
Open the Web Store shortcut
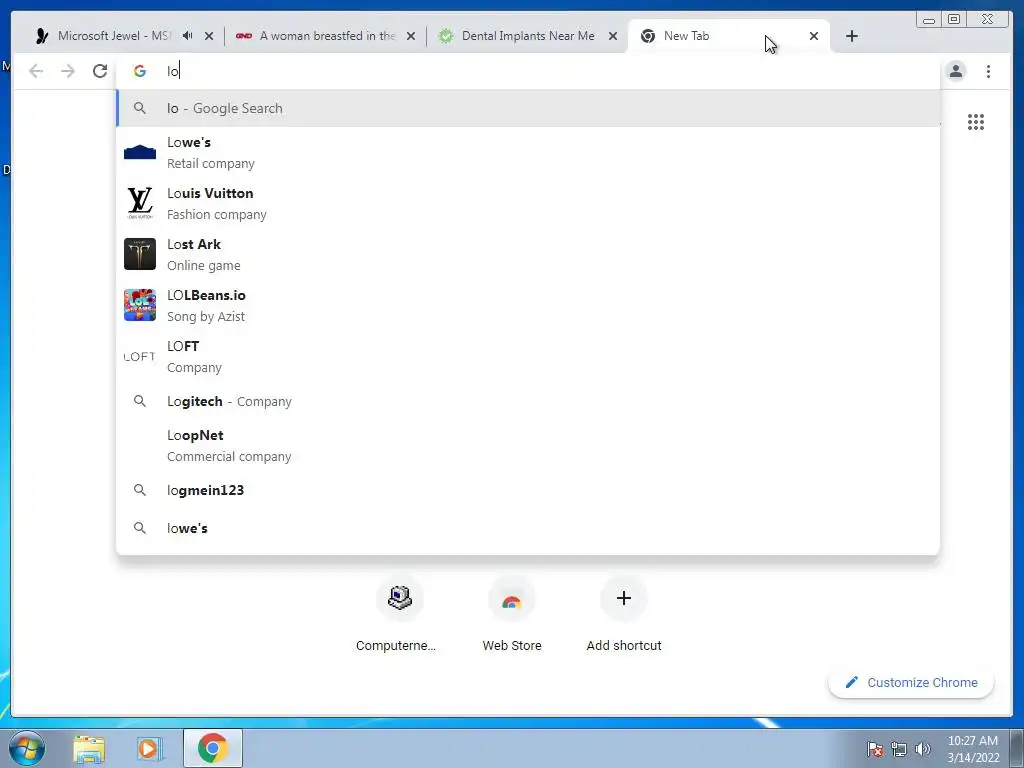pos(512,614)
